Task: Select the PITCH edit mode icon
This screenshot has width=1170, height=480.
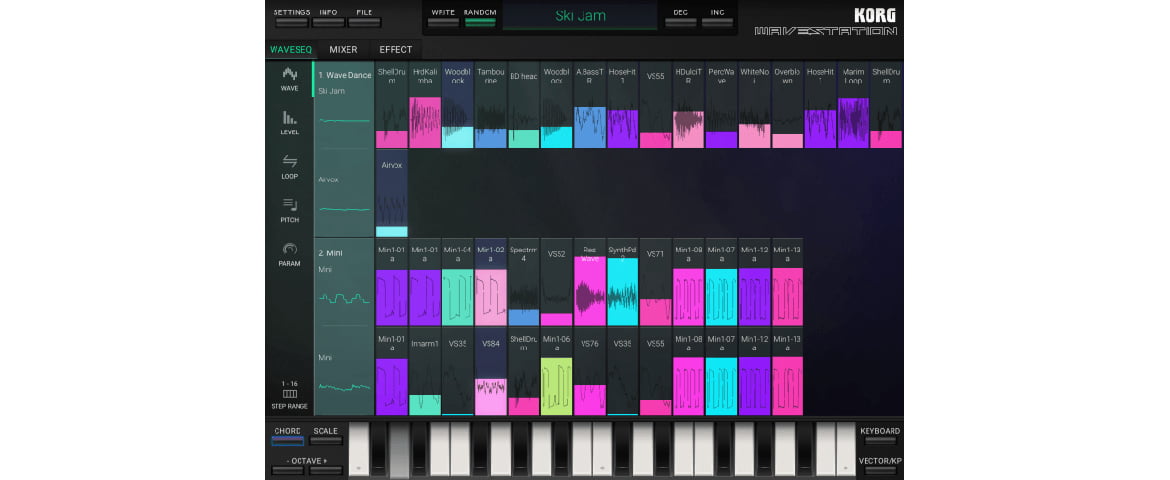Action: [290, 211]
